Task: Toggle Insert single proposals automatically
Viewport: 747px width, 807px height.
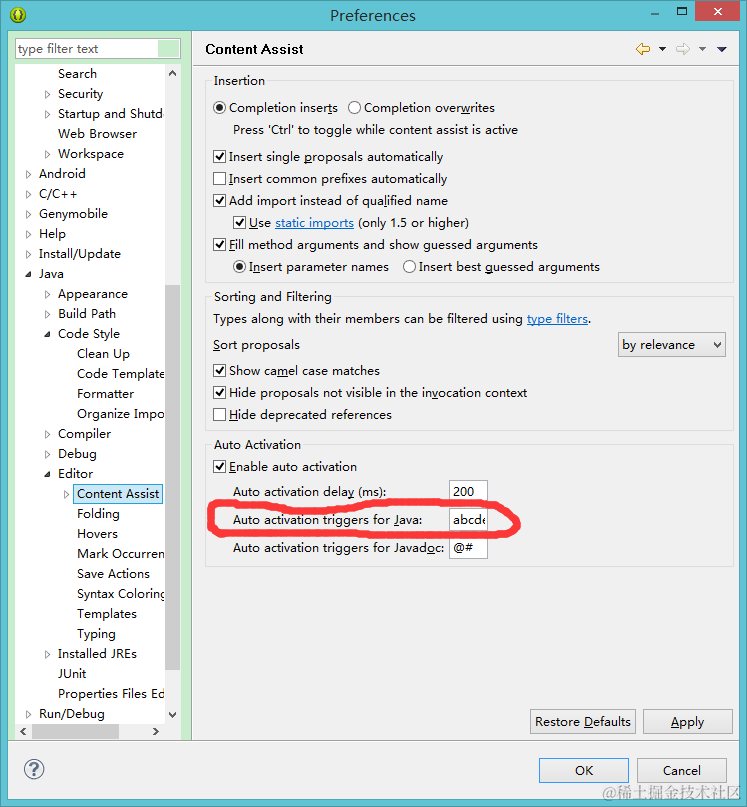Action: click(219, 156)
